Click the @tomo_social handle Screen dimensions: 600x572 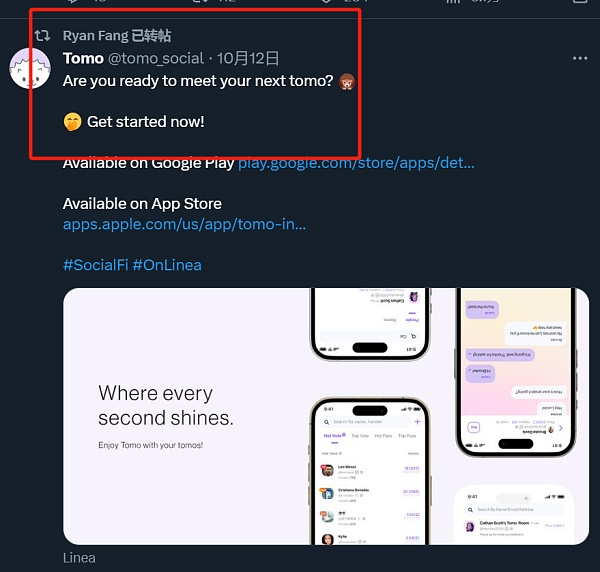155,58
